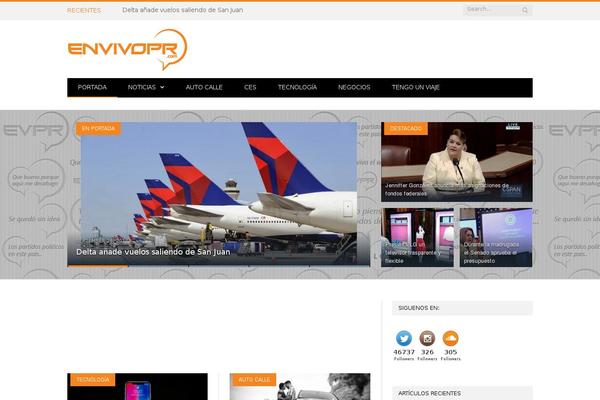This screenshot has height=400, width=600.
Task: Open the CES menu item
Action: [250, 87]
